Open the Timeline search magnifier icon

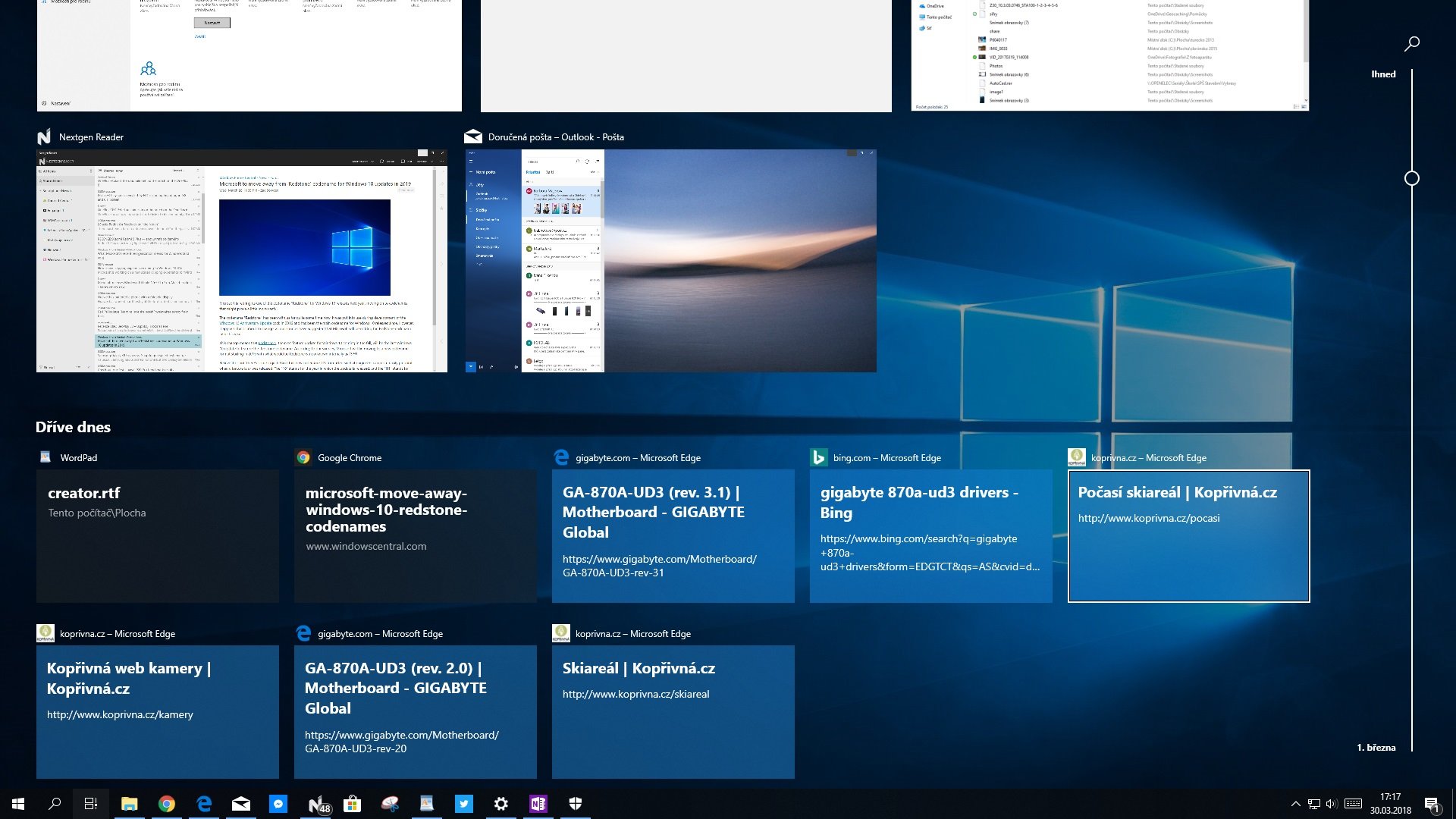[x=1411, y=44]
